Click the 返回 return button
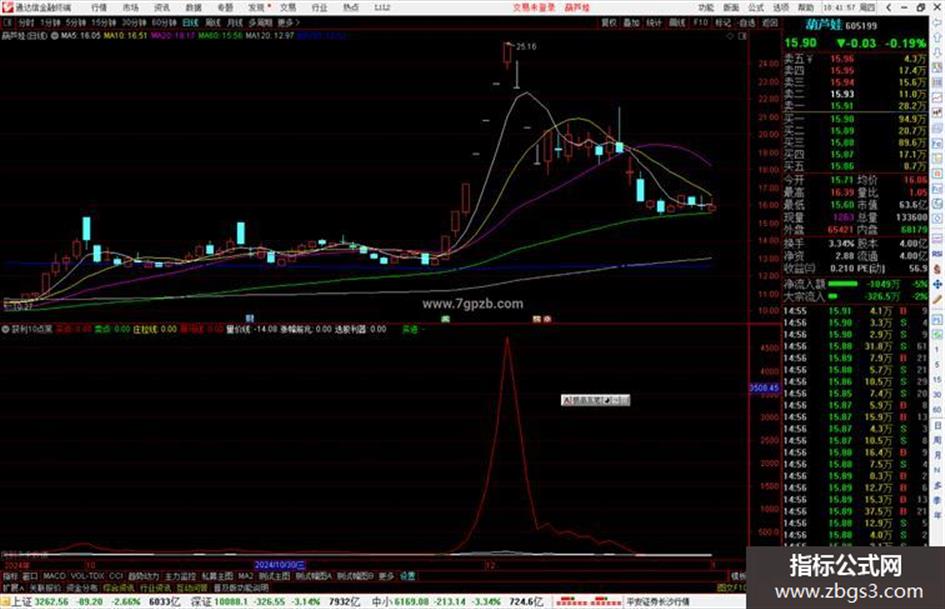 770,22
